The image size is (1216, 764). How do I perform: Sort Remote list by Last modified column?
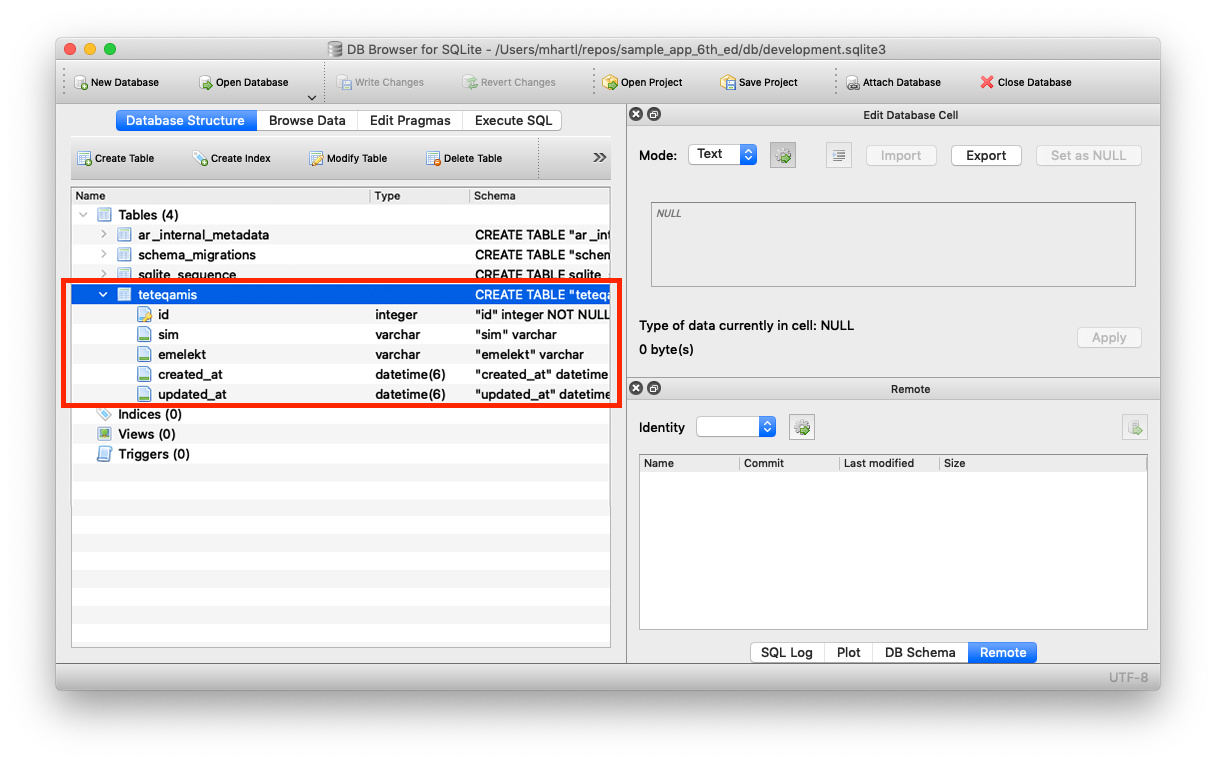coord(889,463)
